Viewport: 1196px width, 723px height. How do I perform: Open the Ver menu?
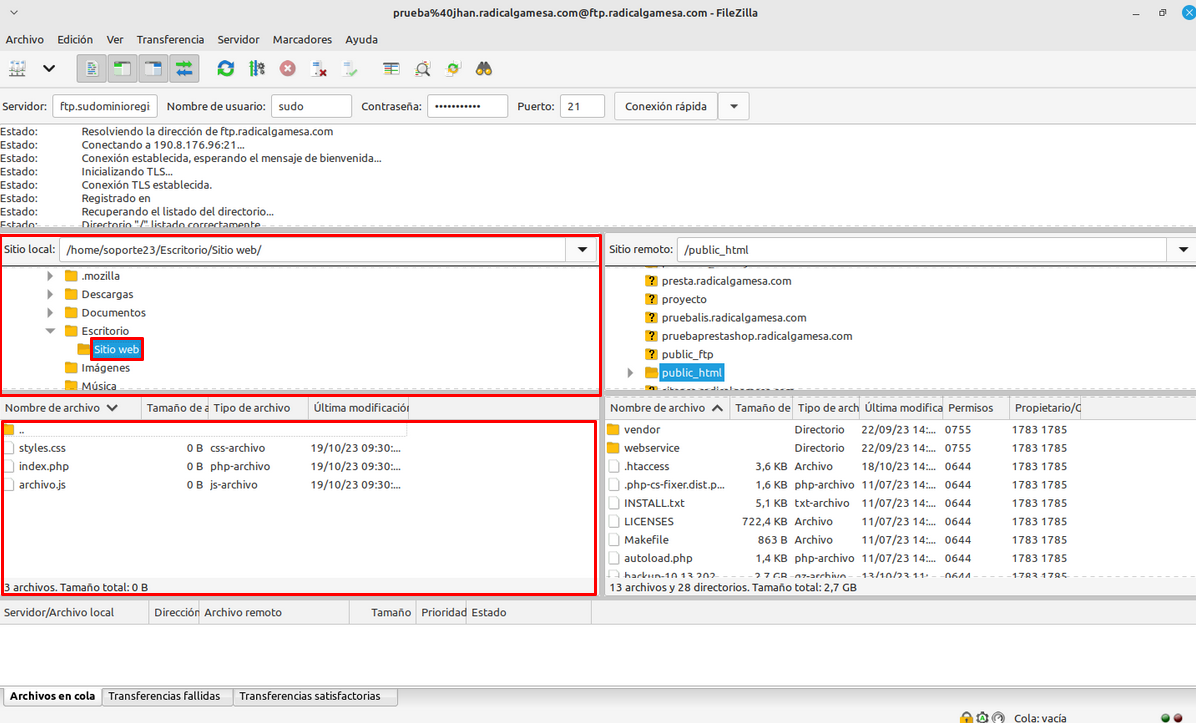(114, 40)
